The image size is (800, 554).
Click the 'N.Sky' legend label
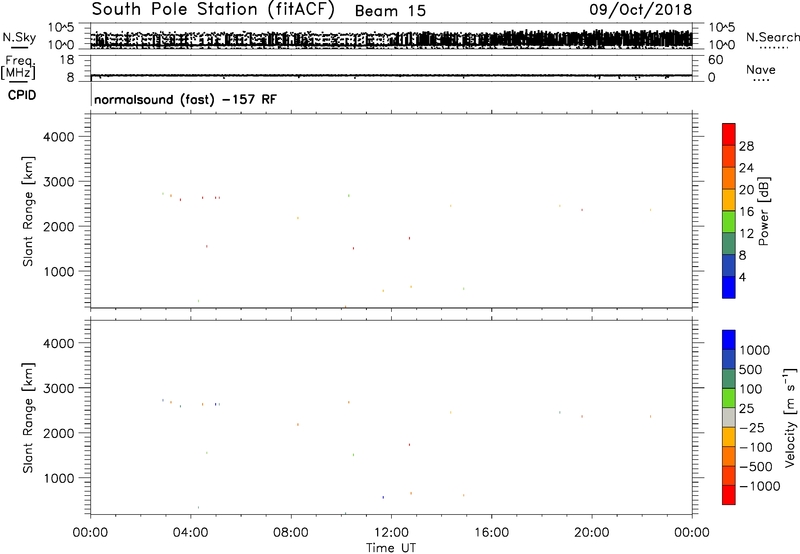pos(19,37)
